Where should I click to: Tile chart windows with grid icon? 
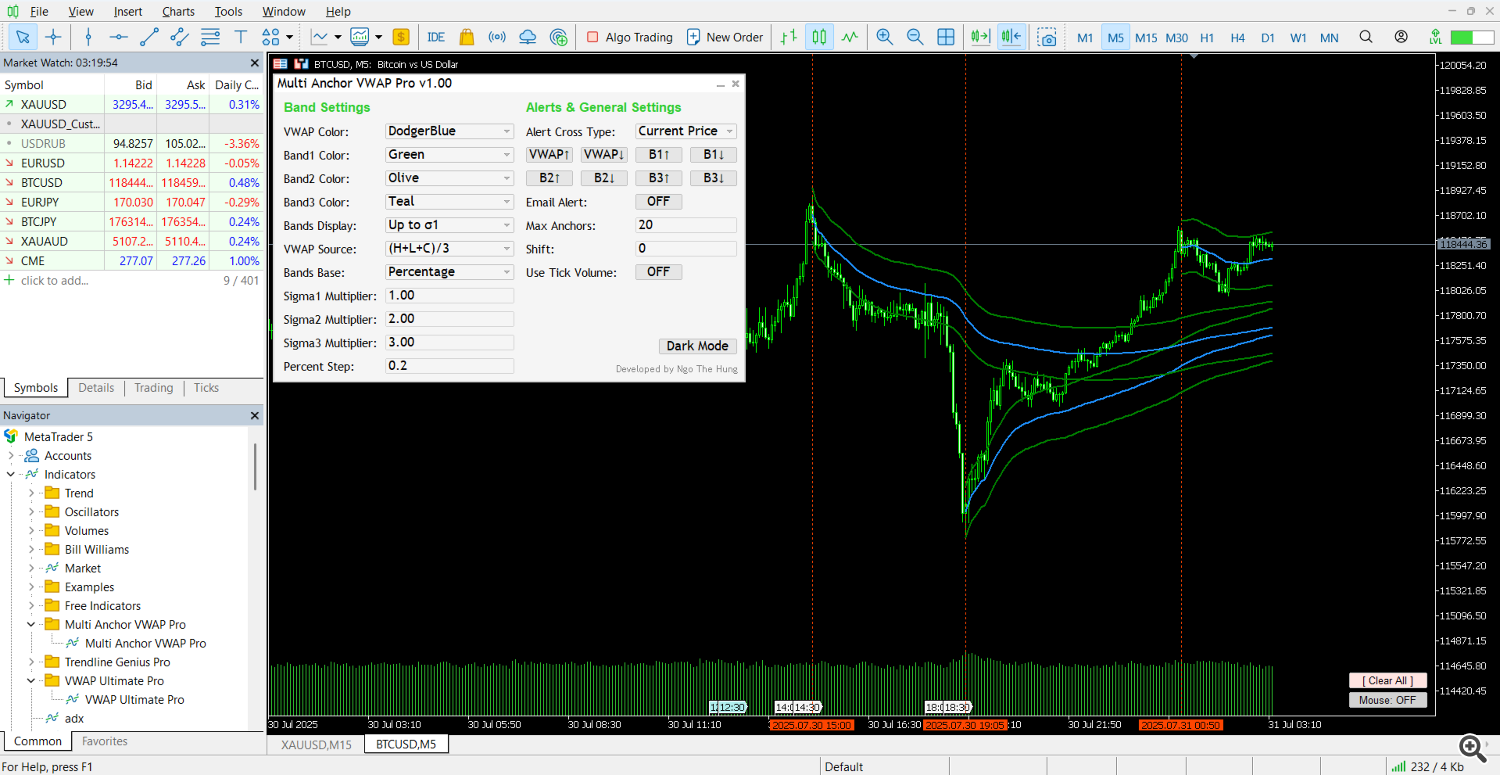(x=946, y=37)
